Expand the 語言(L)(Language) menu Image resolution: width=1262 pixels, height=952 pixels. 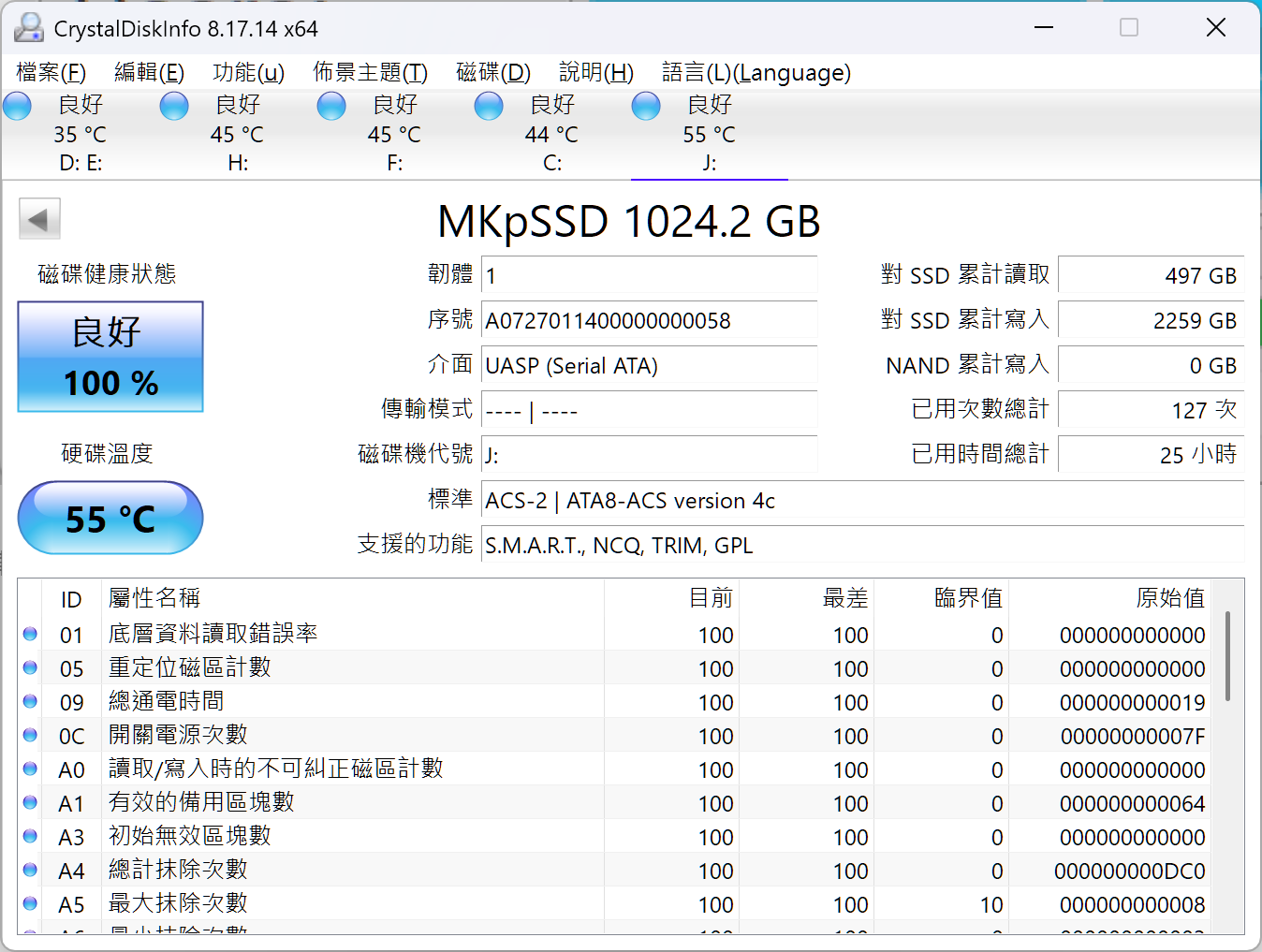click(756, 73)
